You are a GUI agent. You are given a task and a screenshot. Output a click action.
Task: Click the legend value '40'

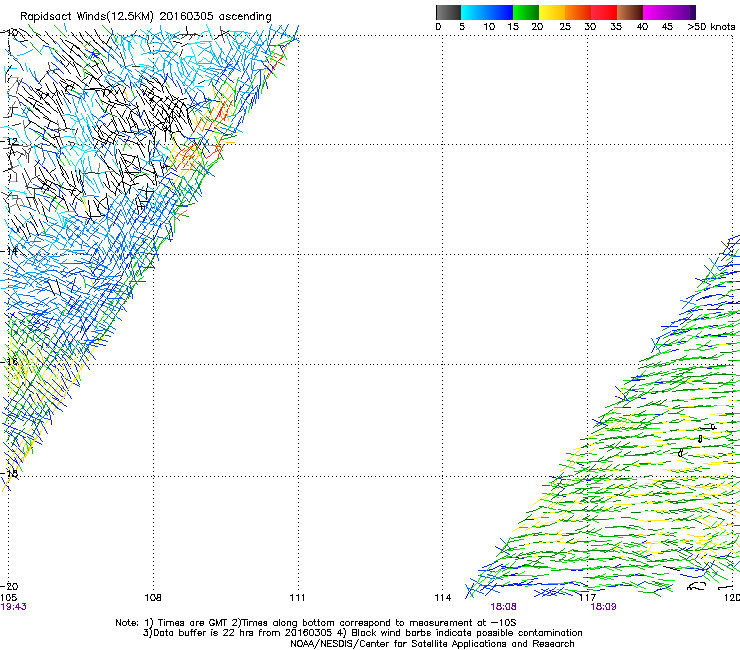(642, 27)
